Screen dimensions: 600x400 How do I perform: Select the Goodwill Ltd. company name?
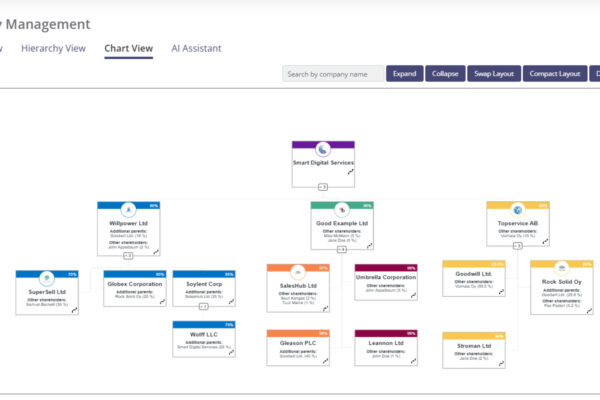[474, 274]
